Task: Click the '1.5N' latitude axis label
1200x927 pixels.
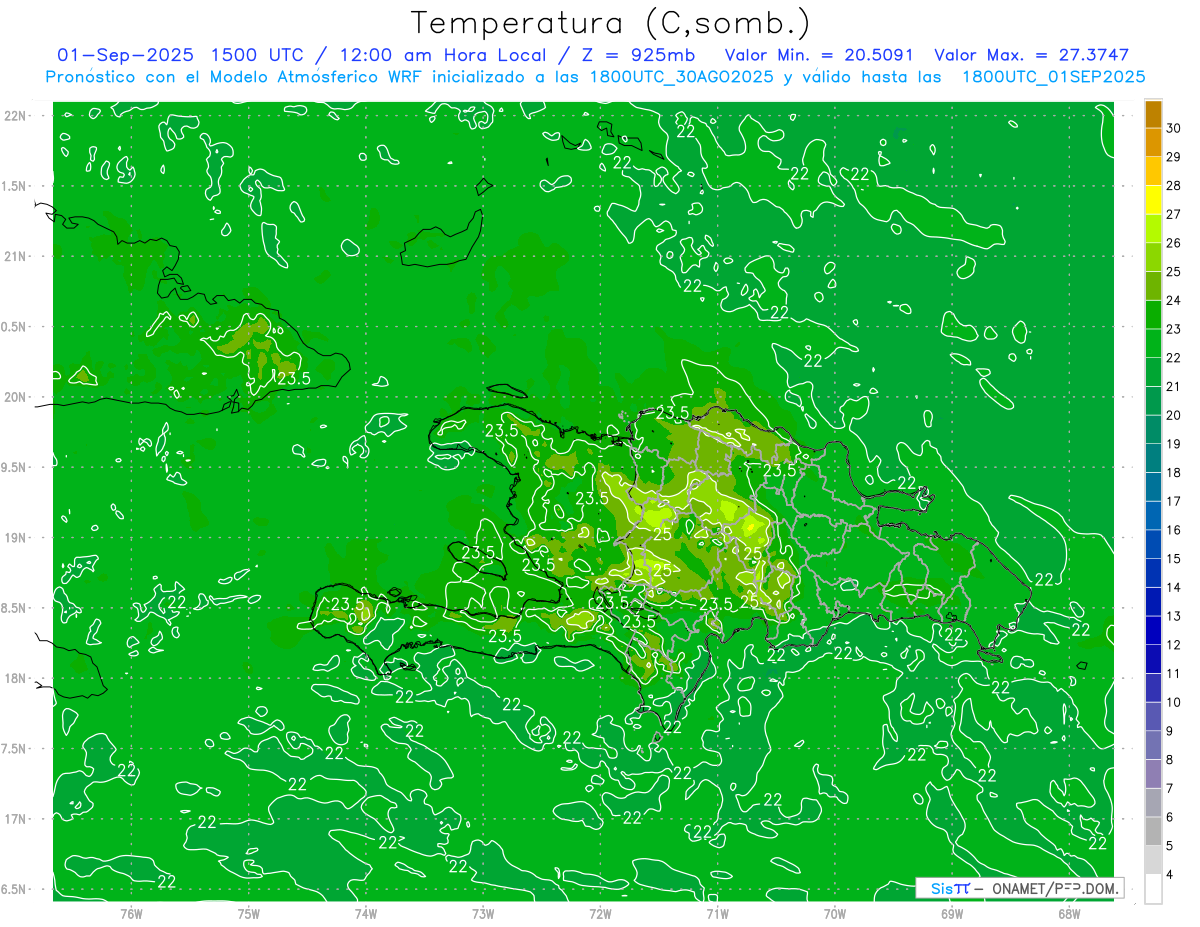Action: coord(15,186)
